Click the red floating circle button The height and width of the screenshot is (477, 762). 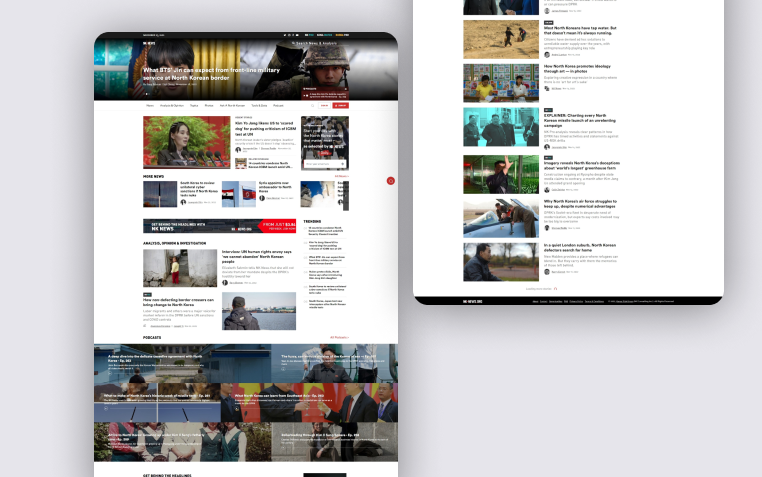[391, 181]
